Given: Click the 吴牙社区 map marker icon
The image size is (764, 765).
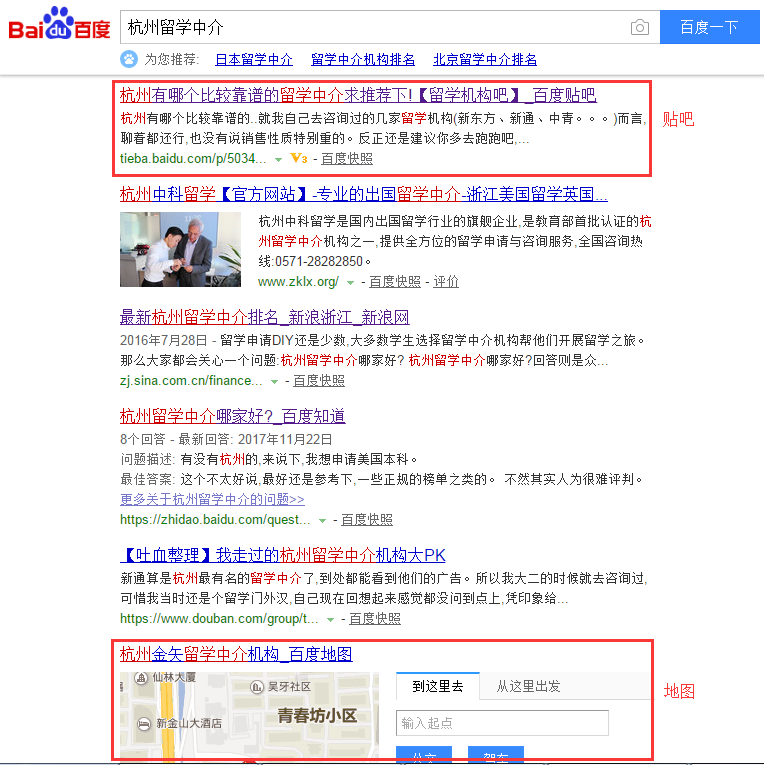Looking at the screenshot, I should [x=257, y=687].
